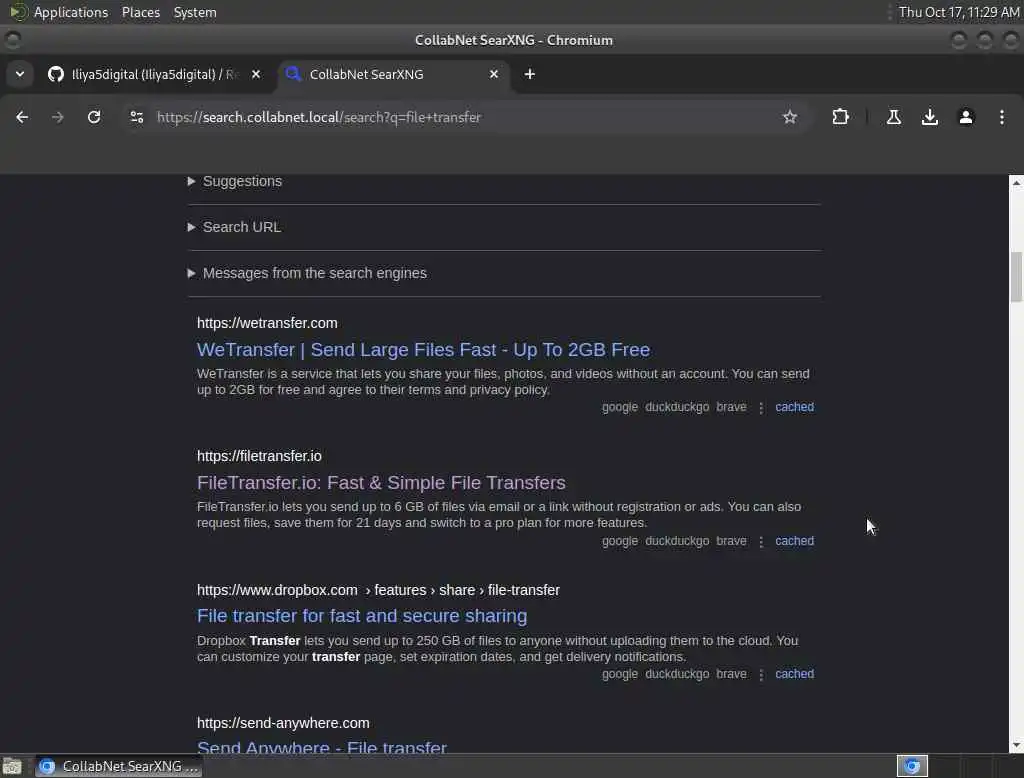
Task: Open the profile avatar menu
Action: pos(966,117)
